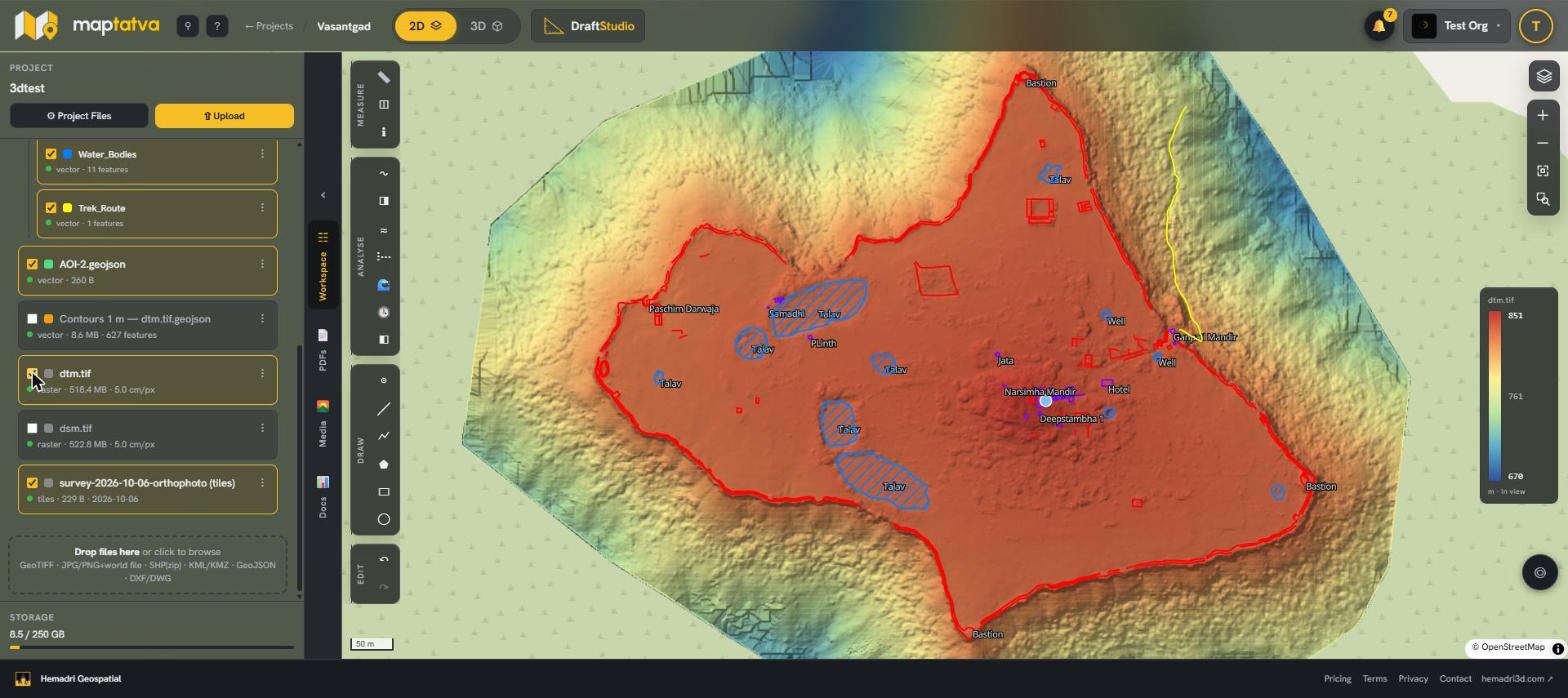Open the info measure tool
The height and width of the screenshot is (698, 1568).
pos(384,132)
